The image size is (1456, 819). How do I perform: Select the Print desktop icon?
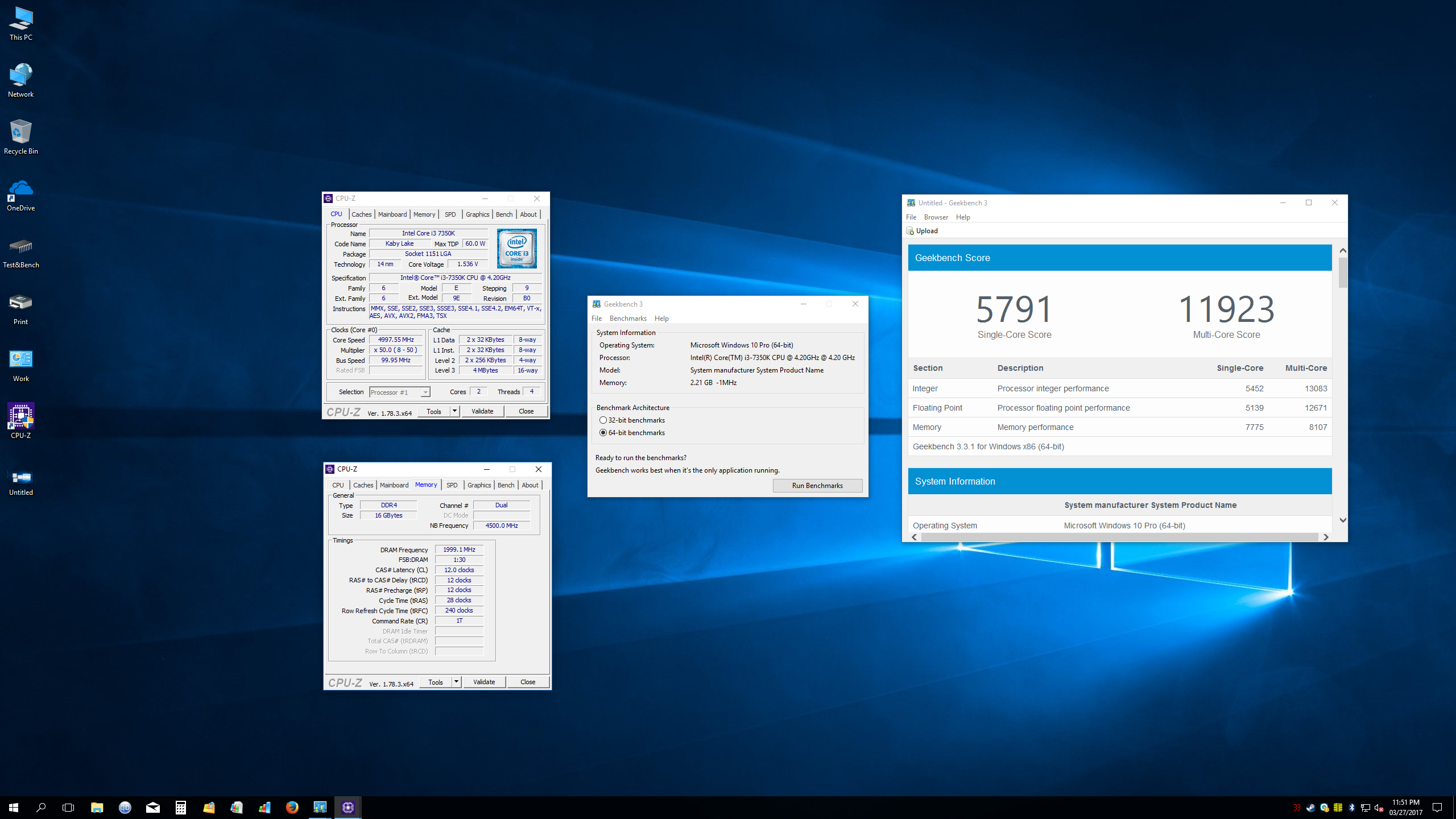(21, 308)
